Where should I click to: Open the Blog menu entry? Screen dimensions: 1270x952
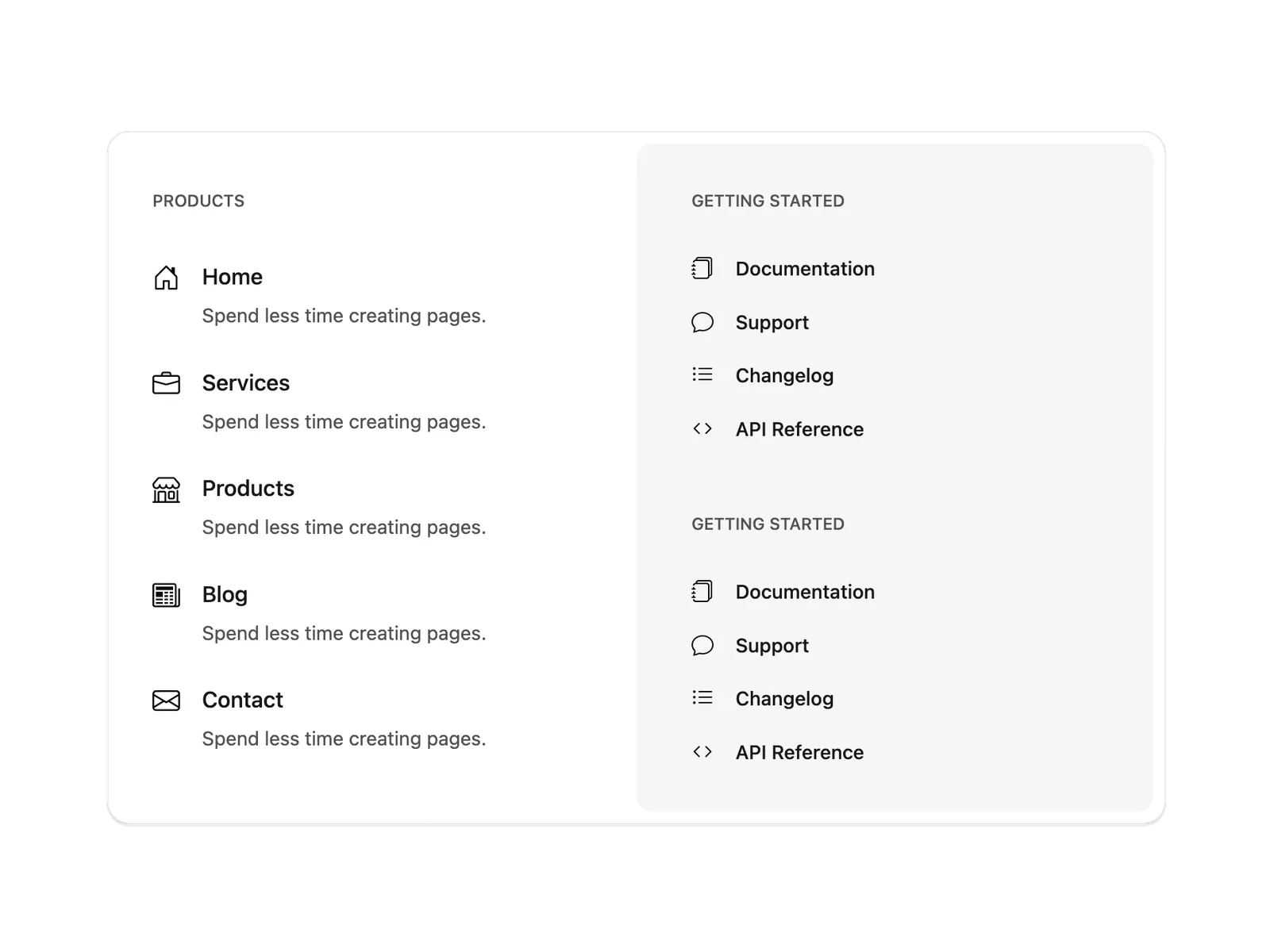pyautogui.click(x=225, y=594)
